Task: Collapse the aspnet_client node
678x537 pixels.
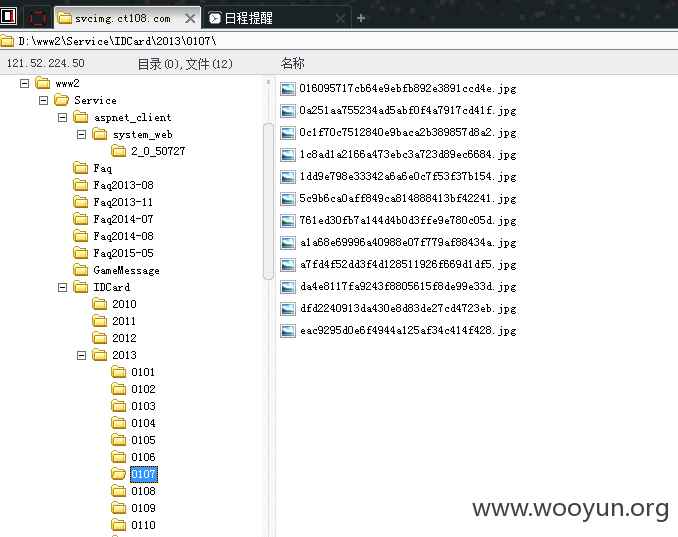Action: point(62,118)
